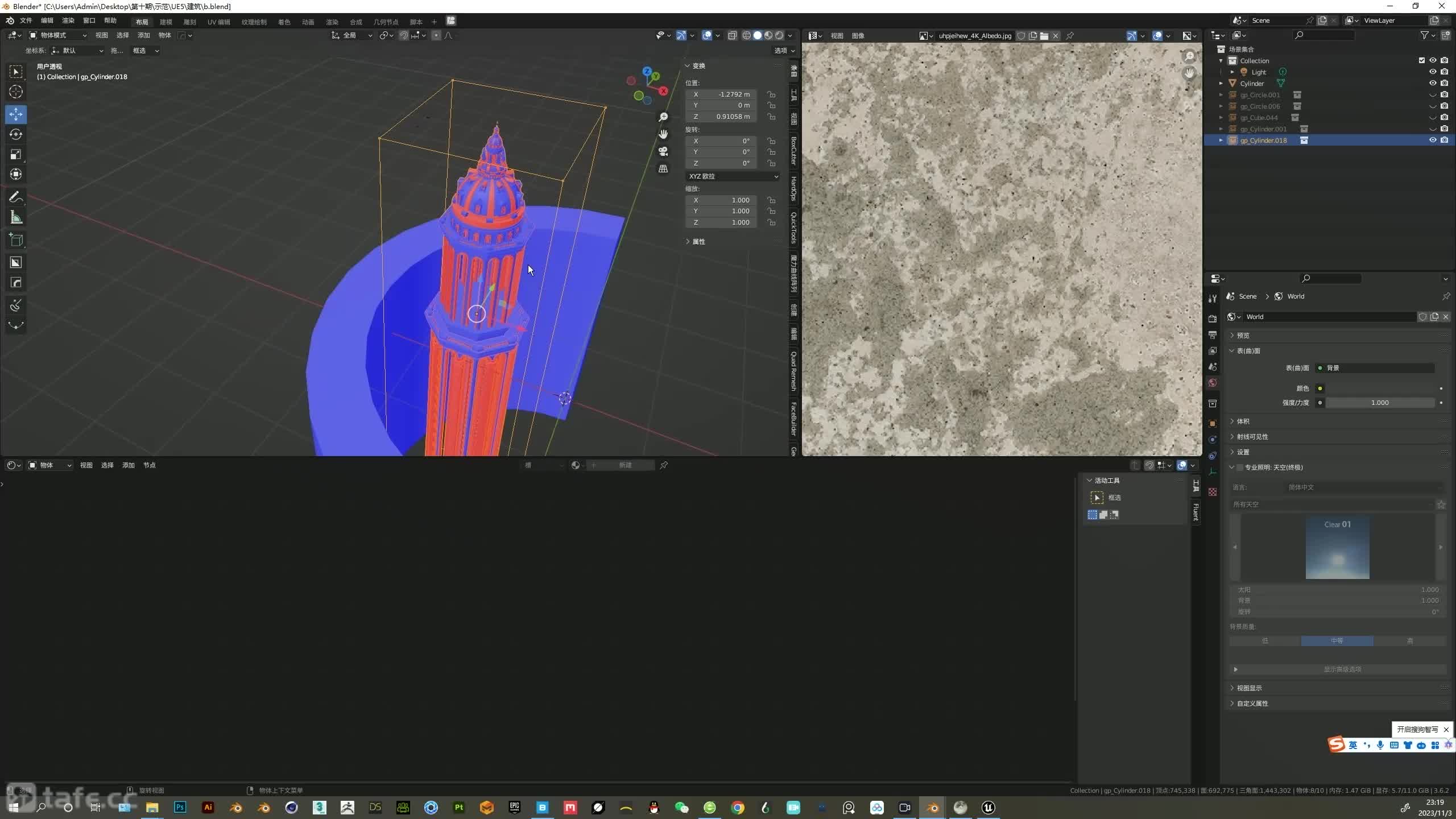Viewport: 1456px width, 819px height.
Task: Open the Collection properties tab icon
Action: point(1213,403)
